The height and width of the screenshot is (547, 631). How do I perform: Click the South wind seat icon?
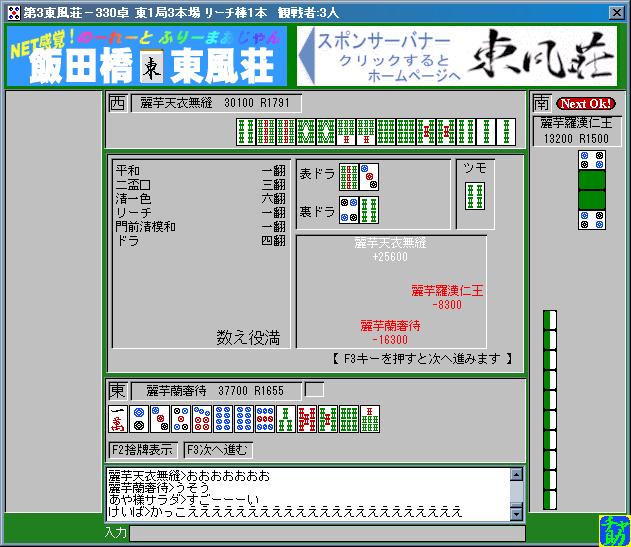coord(541,103)
